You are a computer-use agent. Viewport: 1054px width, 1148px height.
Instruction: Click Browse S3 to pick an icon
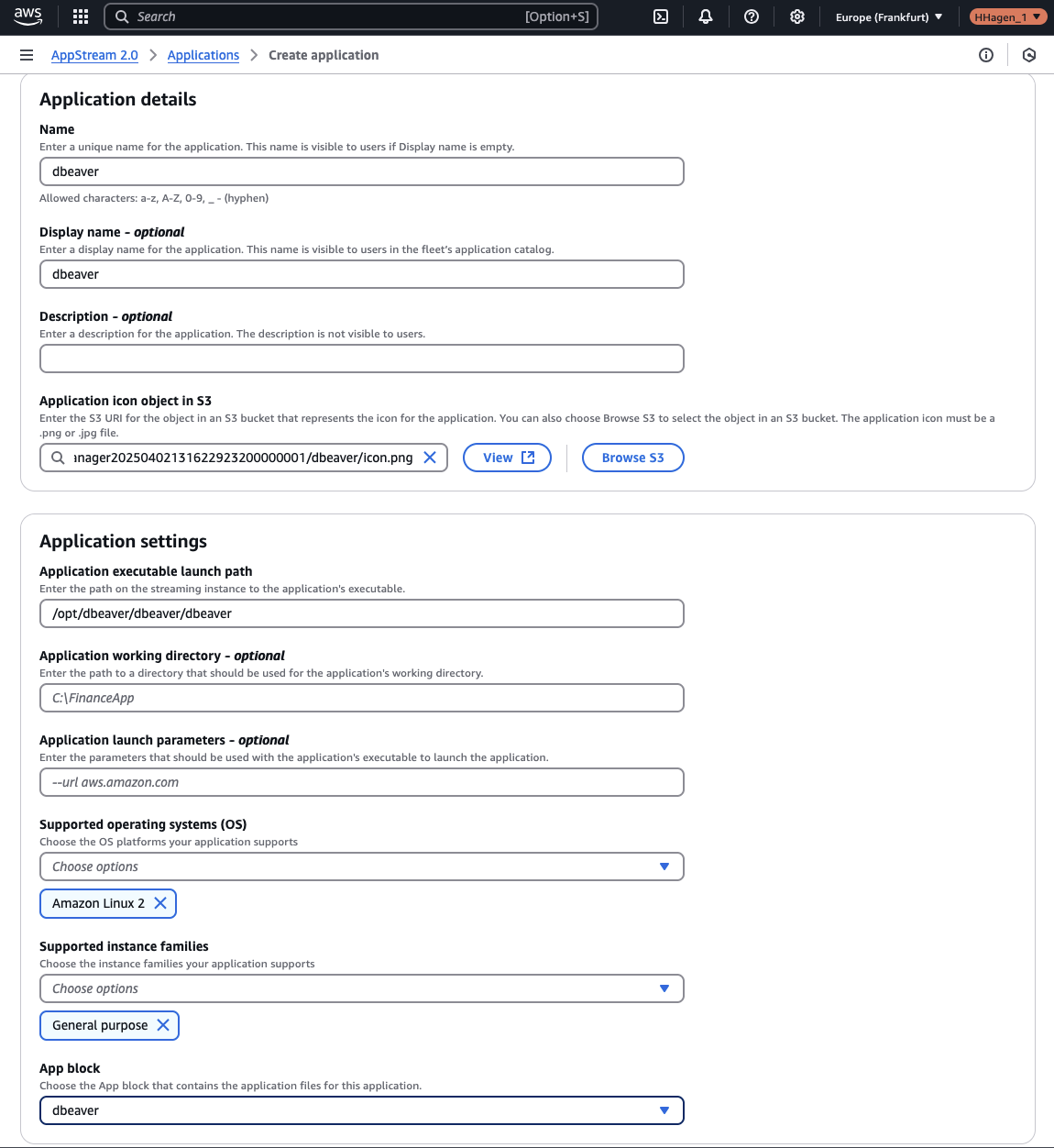coord(632,457)
